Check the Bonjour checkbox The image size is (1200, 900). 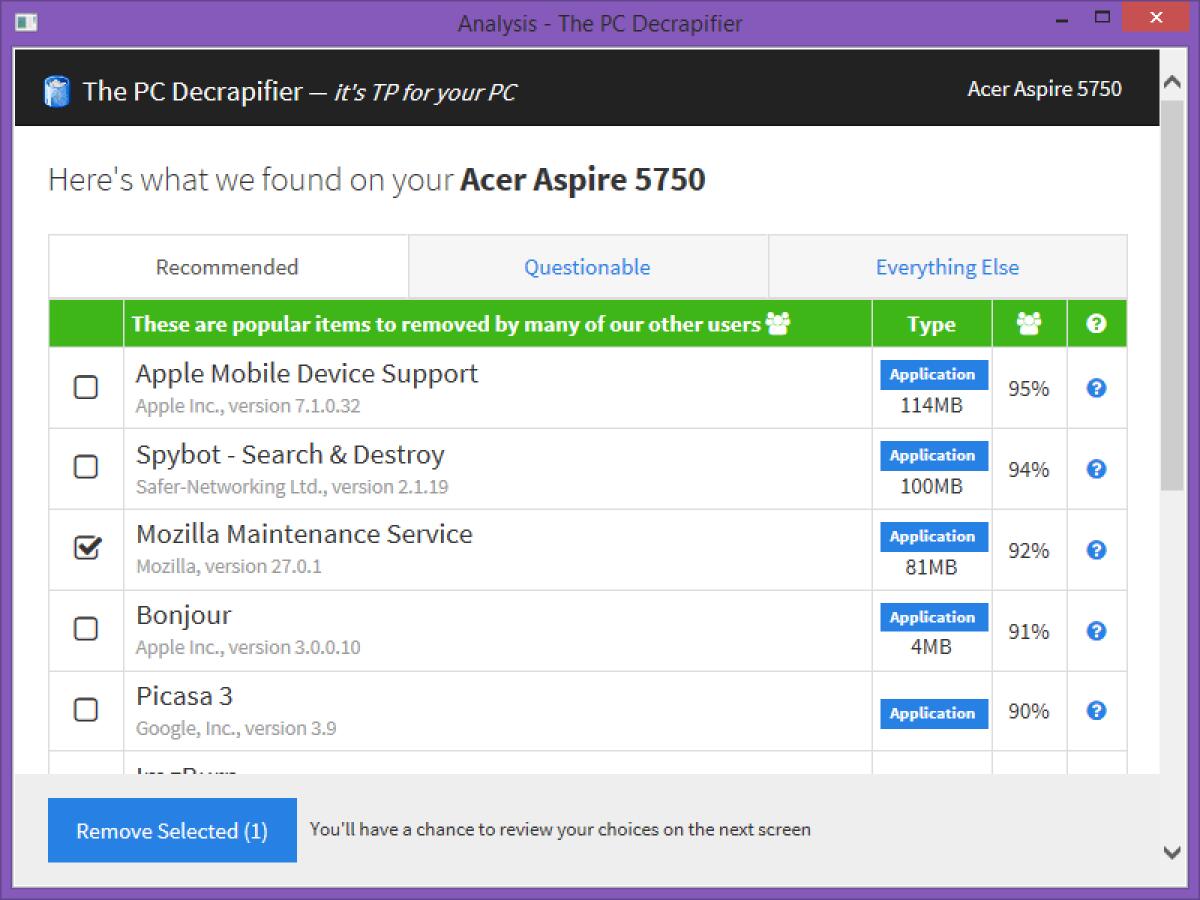(x=86, y=630)
